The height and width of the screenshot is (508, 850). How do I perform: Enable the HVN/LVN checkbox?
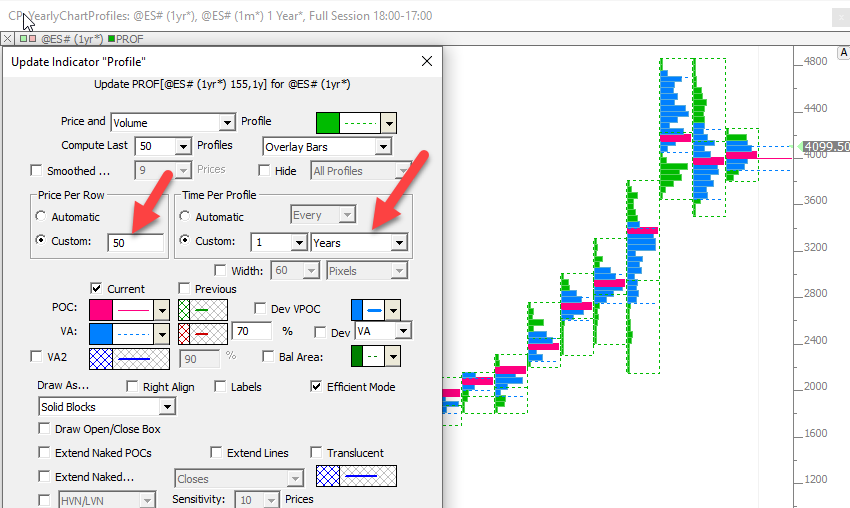pyautogui.click(x=44, y=500)
